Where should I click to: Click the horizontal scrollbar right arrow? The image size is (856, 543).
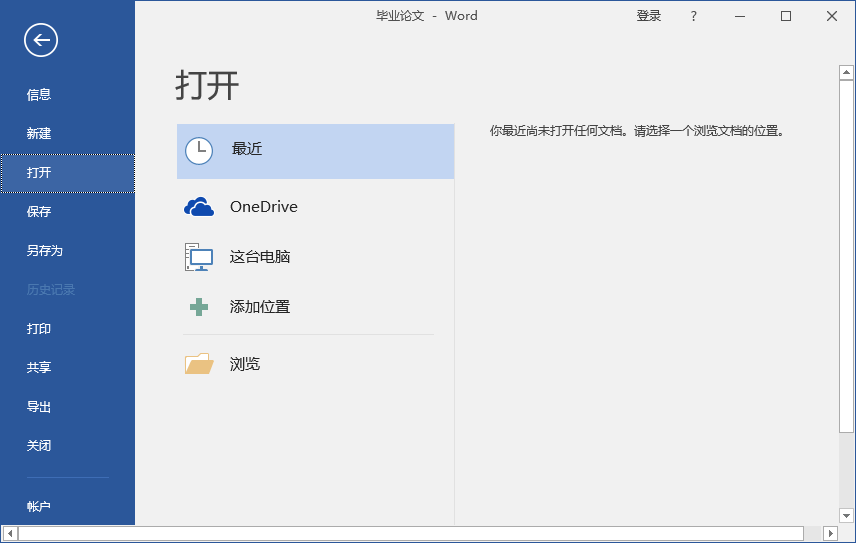tap(829, 534)
